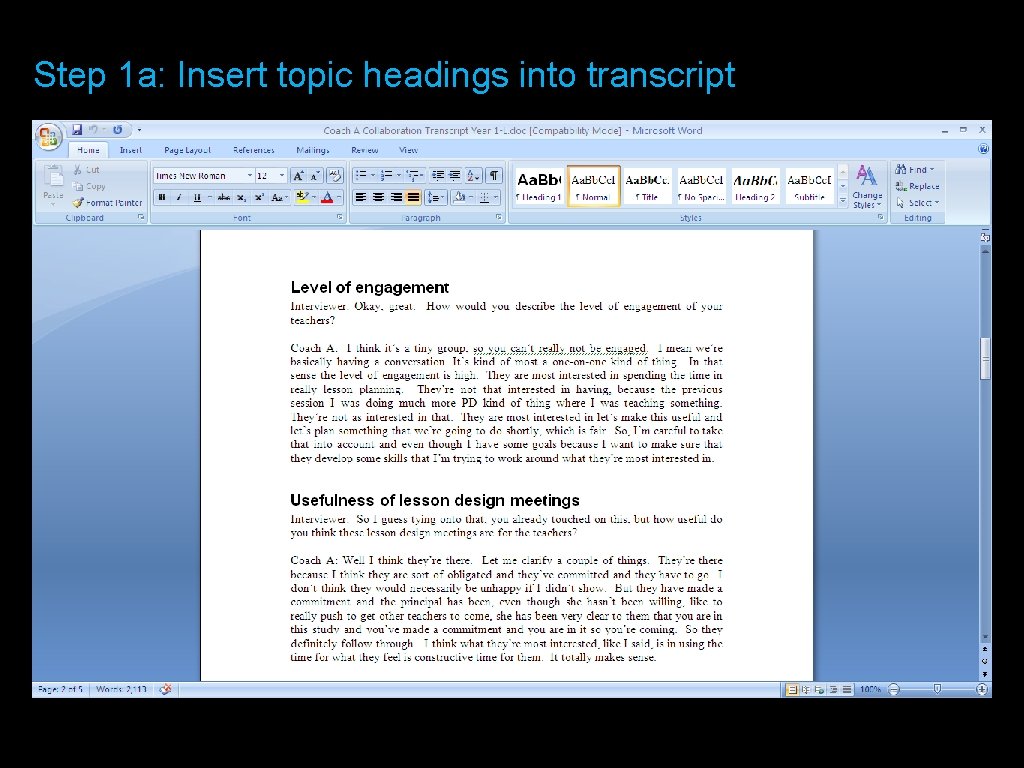1024x768 pixels.
Task: Align text left
Action: coord(360,197)
